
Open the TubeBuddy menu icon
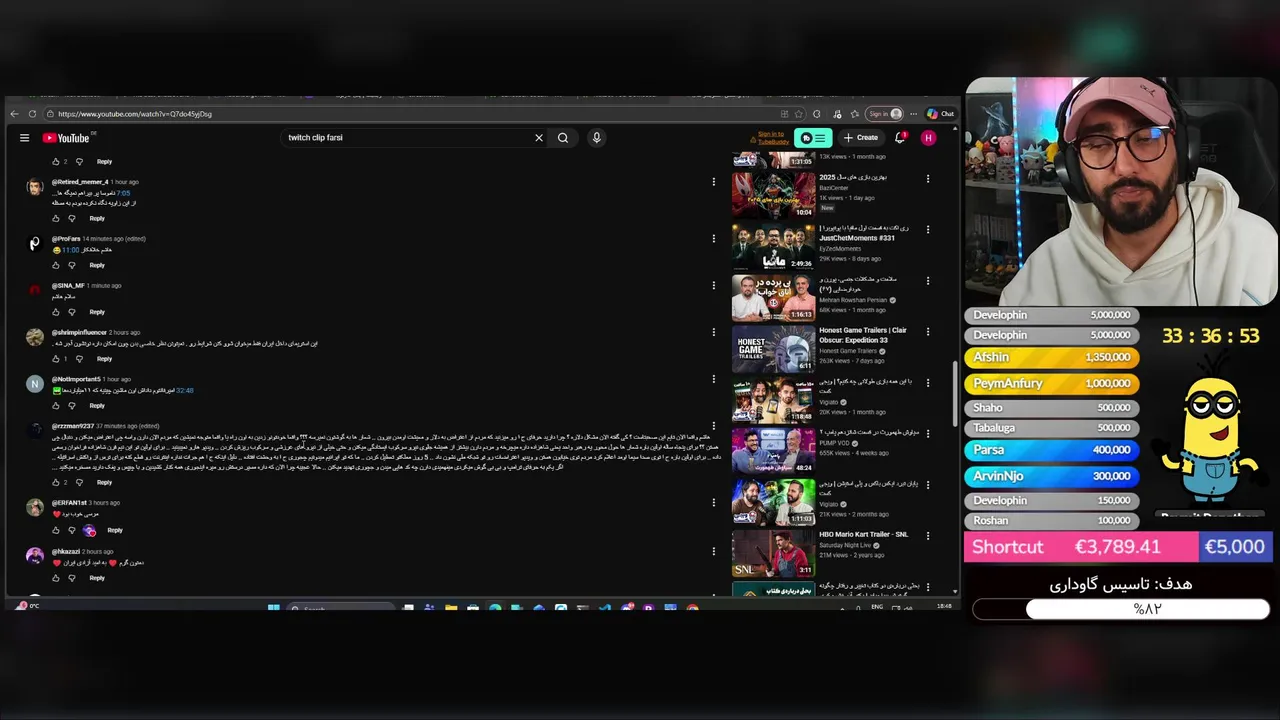pyautogui.click(x=813, y=138)
